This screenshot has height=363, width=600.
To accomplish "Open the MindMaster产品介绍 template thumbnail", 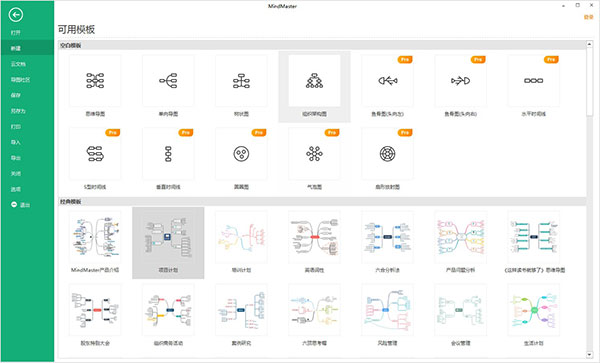I will point(95,237).
